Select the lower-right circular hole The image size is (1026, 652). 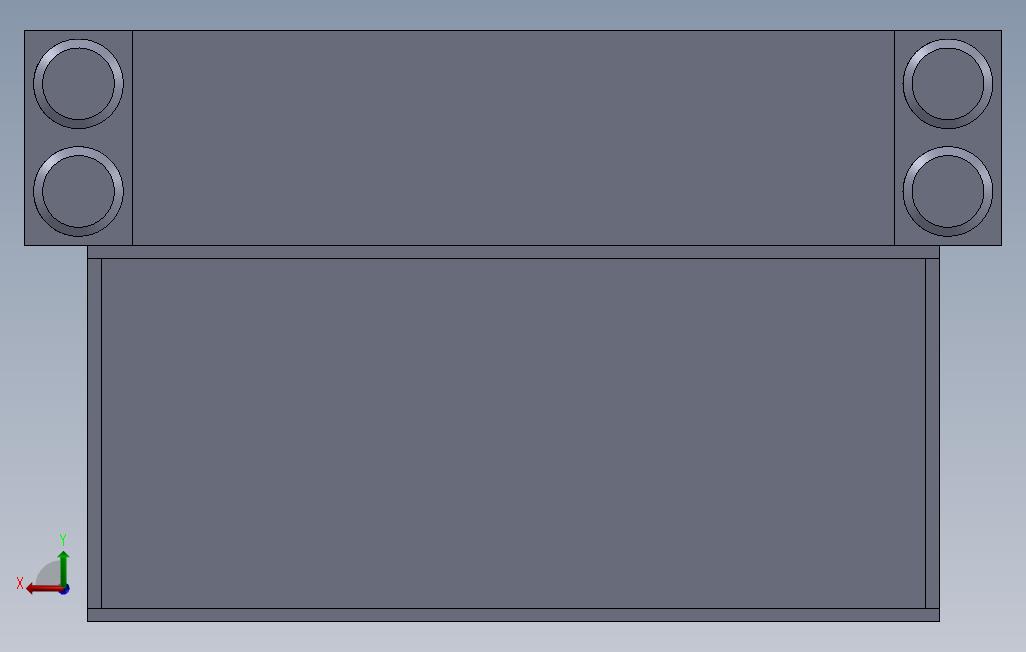[x=947, y=191]
